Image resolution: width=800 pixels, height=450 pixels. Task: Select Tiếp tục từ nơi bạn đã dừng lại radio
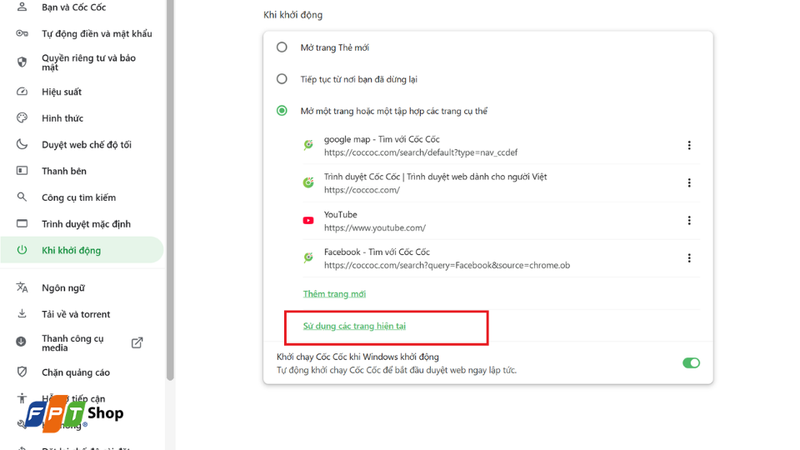click(x=282, y=79)
